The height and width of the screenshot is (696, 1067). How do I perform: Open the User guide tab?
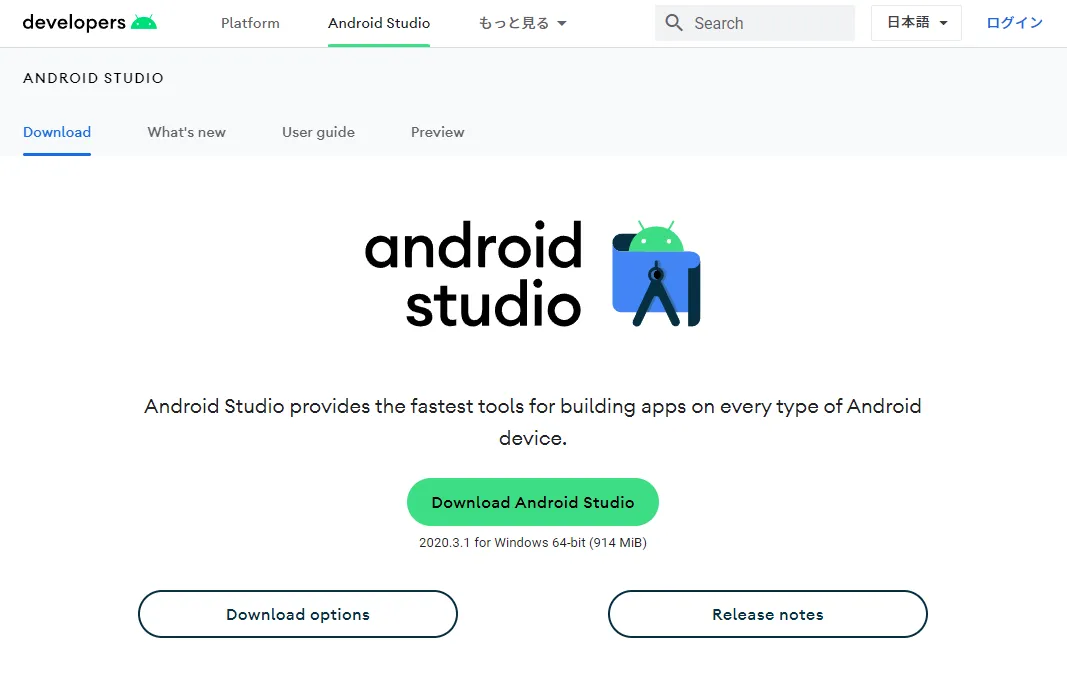tap(318, 132)
